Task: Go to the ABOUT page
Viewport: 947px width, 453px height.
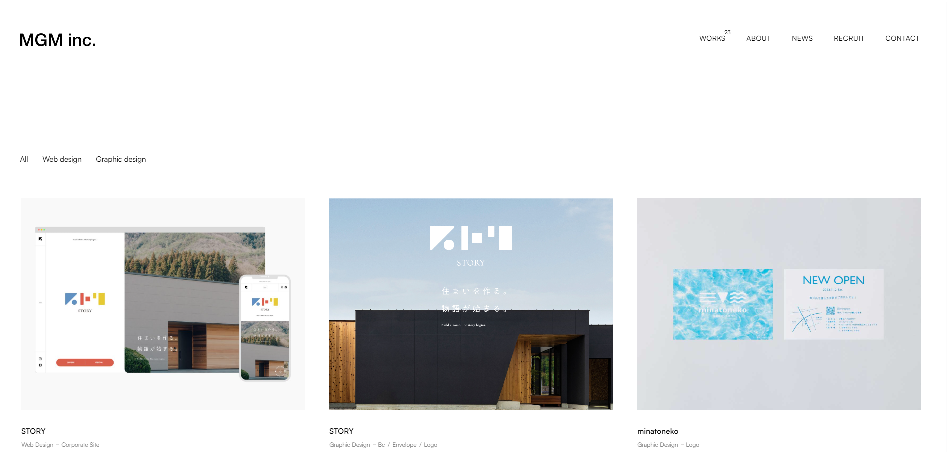Action: [x=758, y=38]
